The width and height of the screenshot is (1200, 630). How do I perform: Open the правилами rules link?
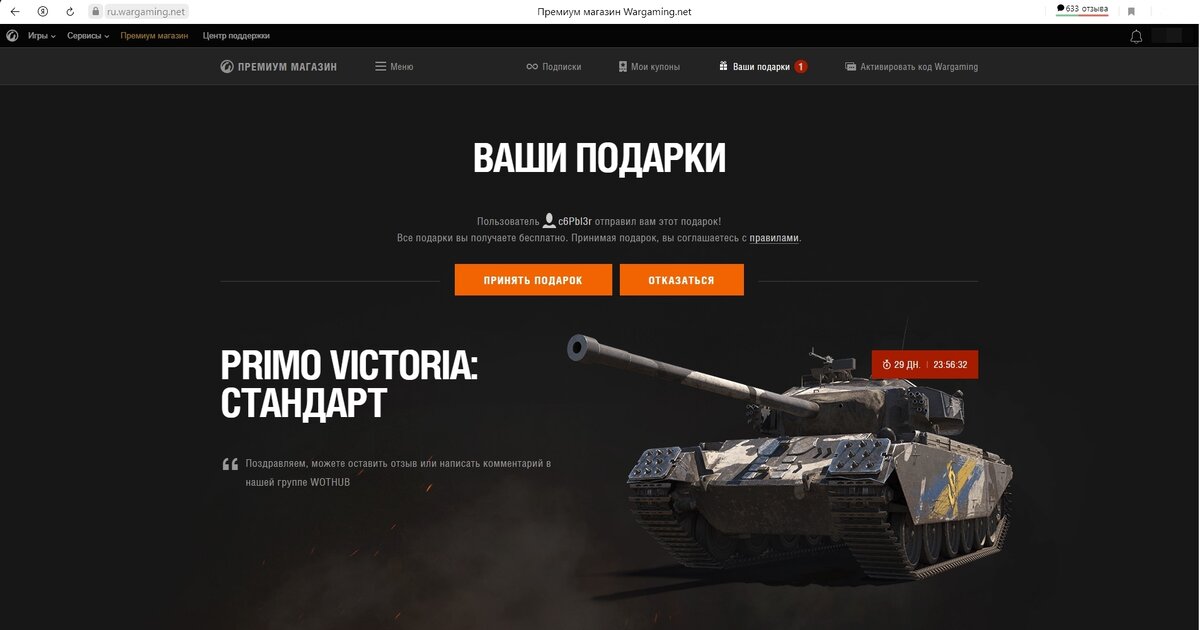point(775,238)
